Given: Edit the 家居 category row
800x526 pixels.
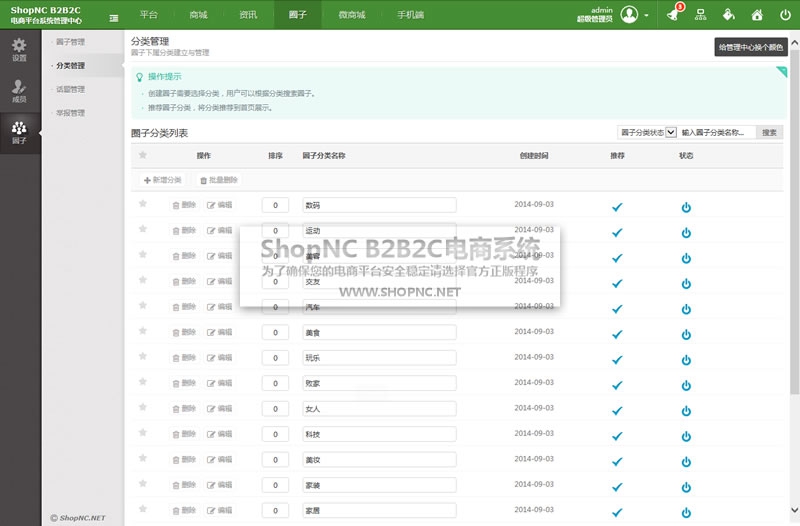Looking at the screenshot, I should (219, 511).
